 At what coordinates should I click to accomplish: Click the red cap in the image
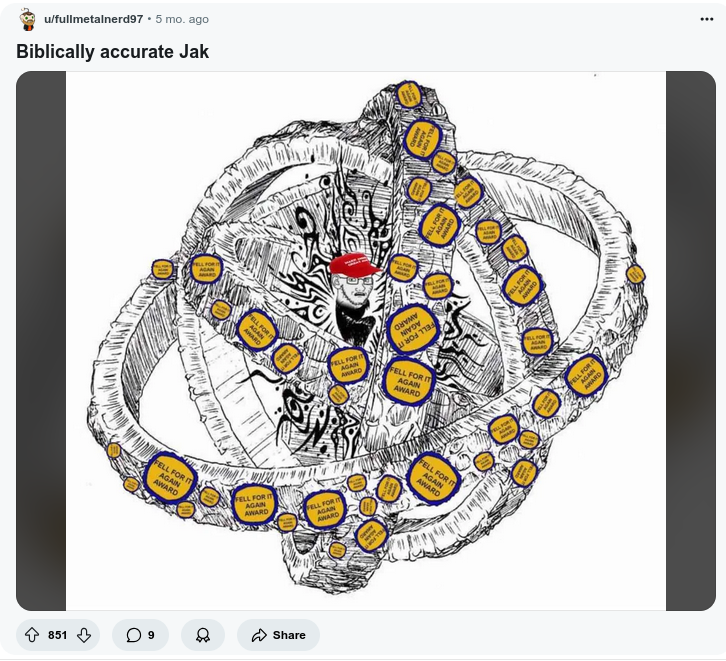(354, 264)
